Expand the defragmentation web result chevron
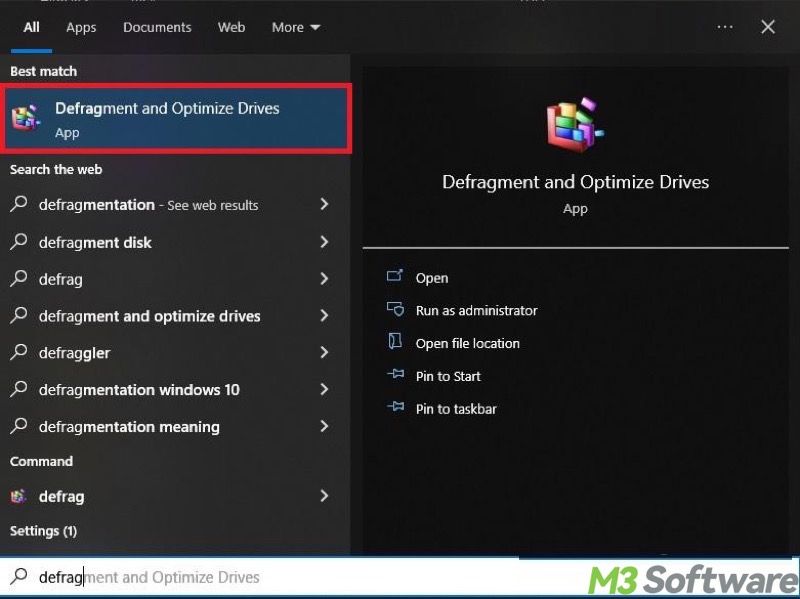Screen dimensions: 800x599 coord(323,204)
